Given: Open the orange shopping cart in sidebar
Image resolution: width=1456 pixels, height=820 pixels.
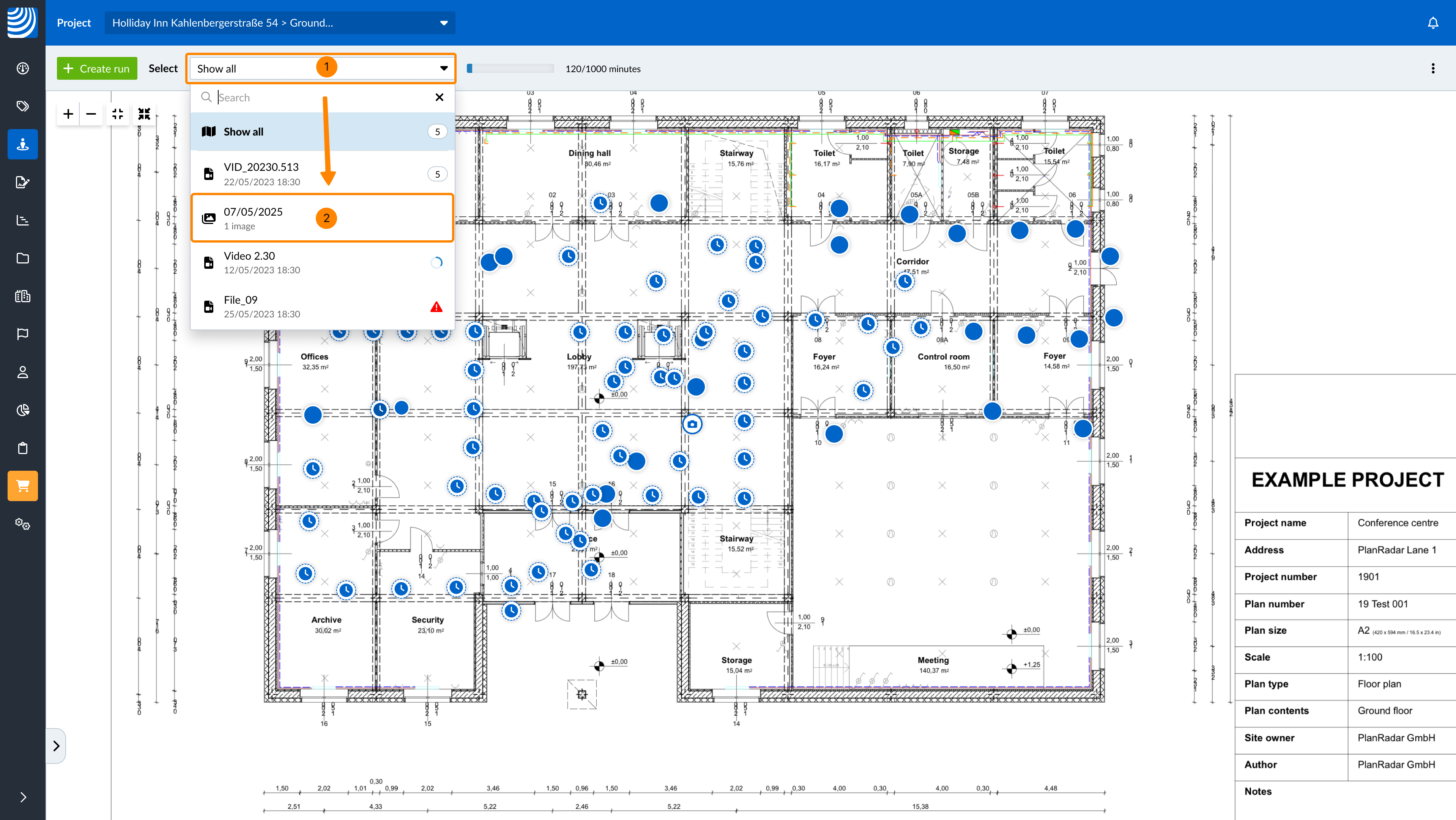Looking at the screenshot, I should [x=23, y=486].
